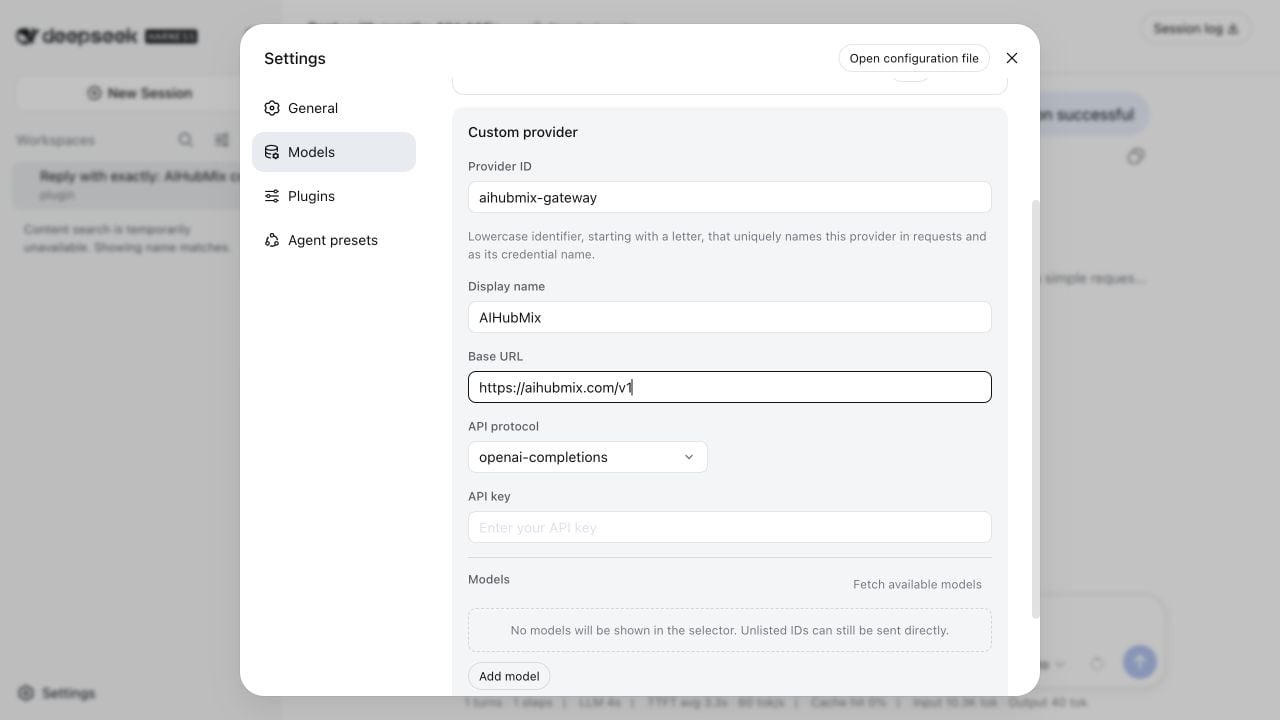The image size is (1280, 720).
Task: Switch to the Plugins settings tab
Action: (334, 196)
